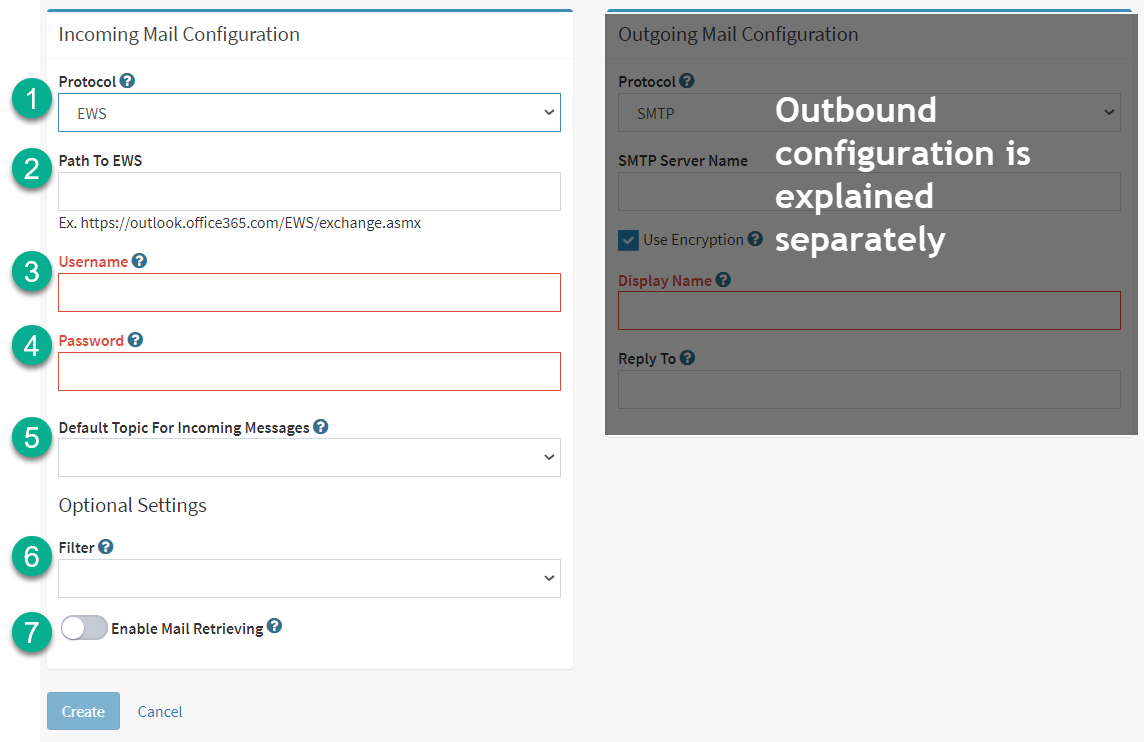Click help icon next to Display Name
This screenshot has width=1144, height=742.
pyautogui.click(x=723, y=279)
